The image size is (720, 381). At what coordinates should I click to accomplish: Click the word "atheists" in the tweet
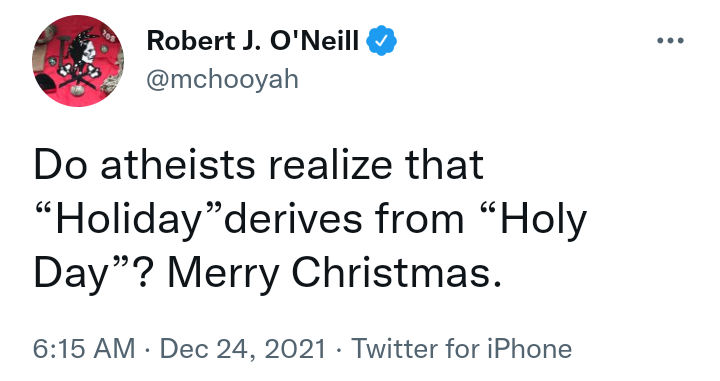click(x=178, y=164)
